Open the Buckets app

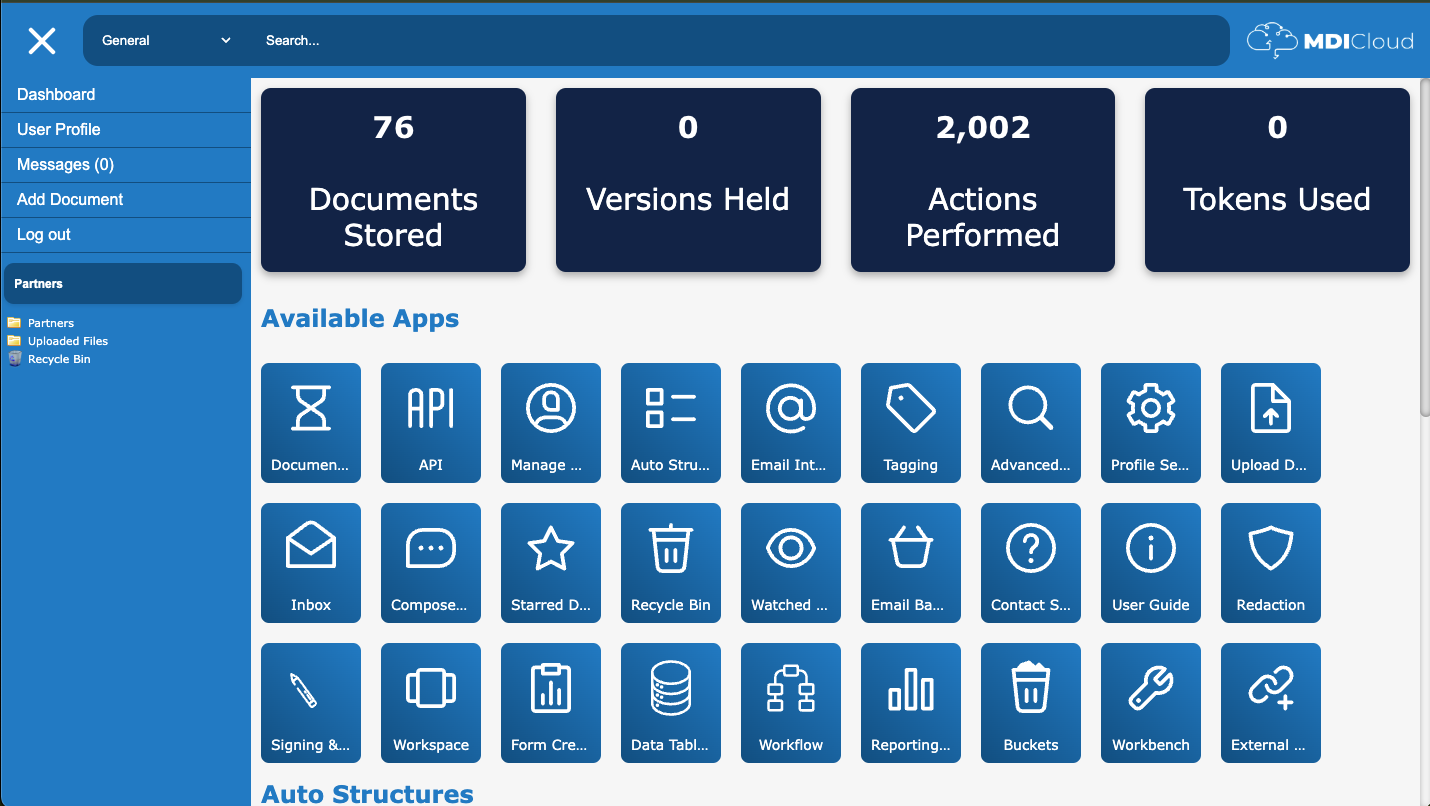[1030, 702]
